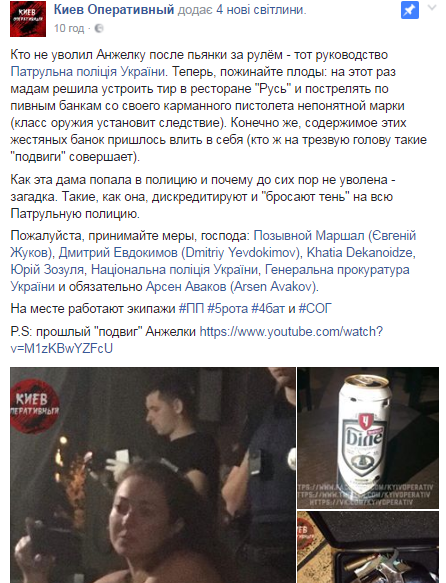This screenshot has width=446, height=583.
Task: Open the 10 год timestamp link
Action: point(69,29)
